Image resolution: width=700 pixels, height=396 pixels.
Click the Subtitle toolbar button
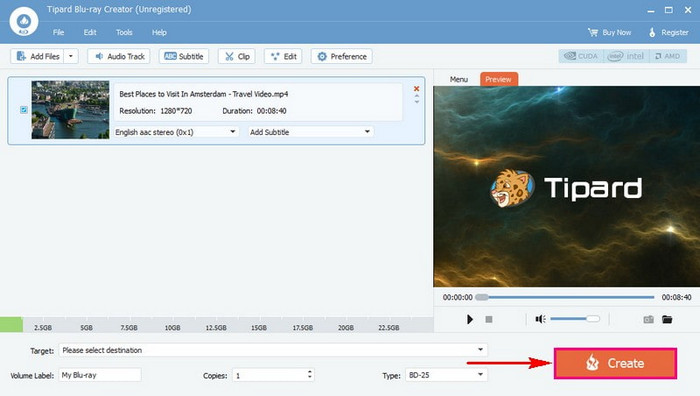[183, 56]
